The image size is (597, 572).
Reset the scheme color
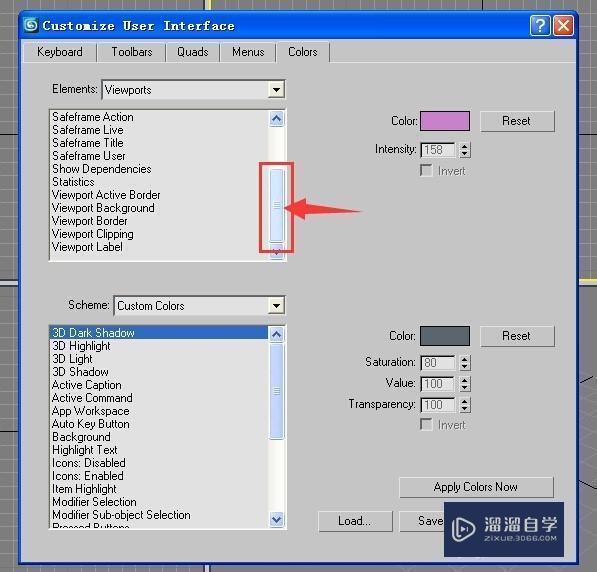point(517,336)
